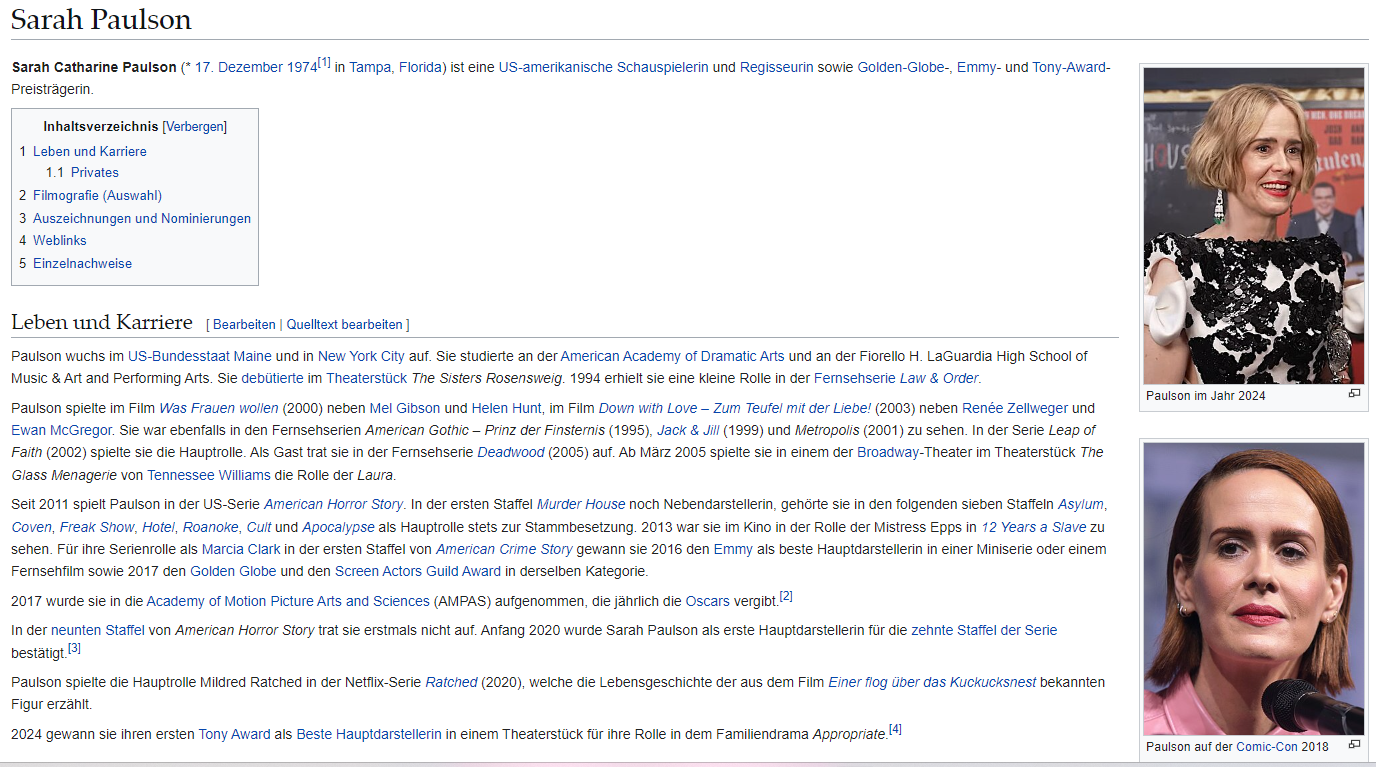Open Auszeichnungen und Nominierungen contents entry
Screen dimensions: 1376x767
(142, 219)
